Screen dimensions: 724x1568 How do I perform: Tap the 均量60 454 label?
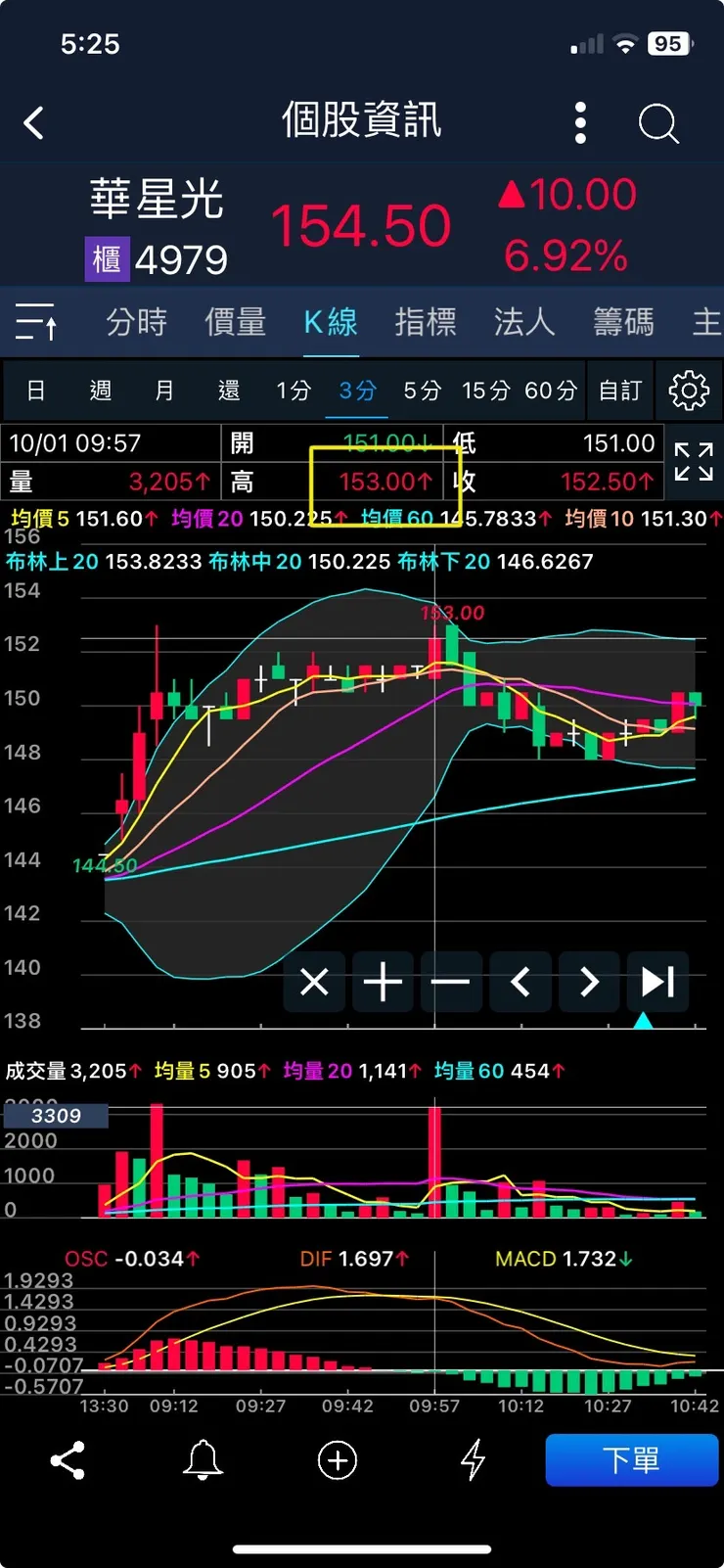(x=499, y=1071)
